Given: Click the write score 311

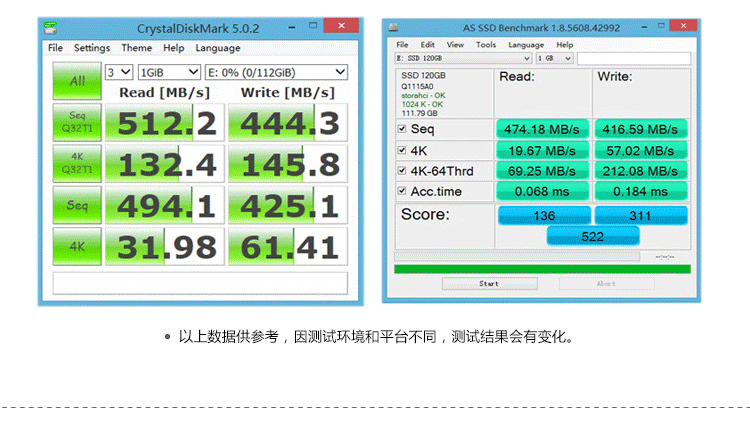Looking at the screenshot, I should pos(640,216).
